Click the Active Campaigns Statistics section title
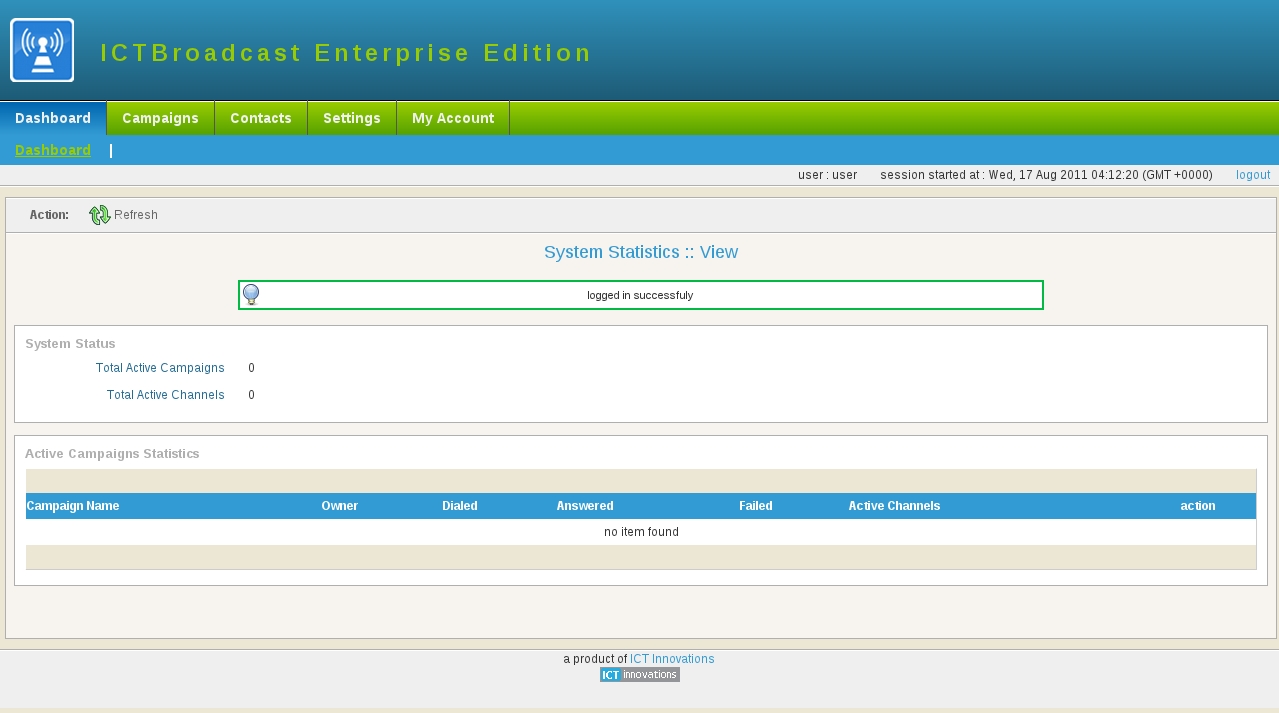Screen dimensions: 1279x713 pyautogui.click(x=112, y=454)
